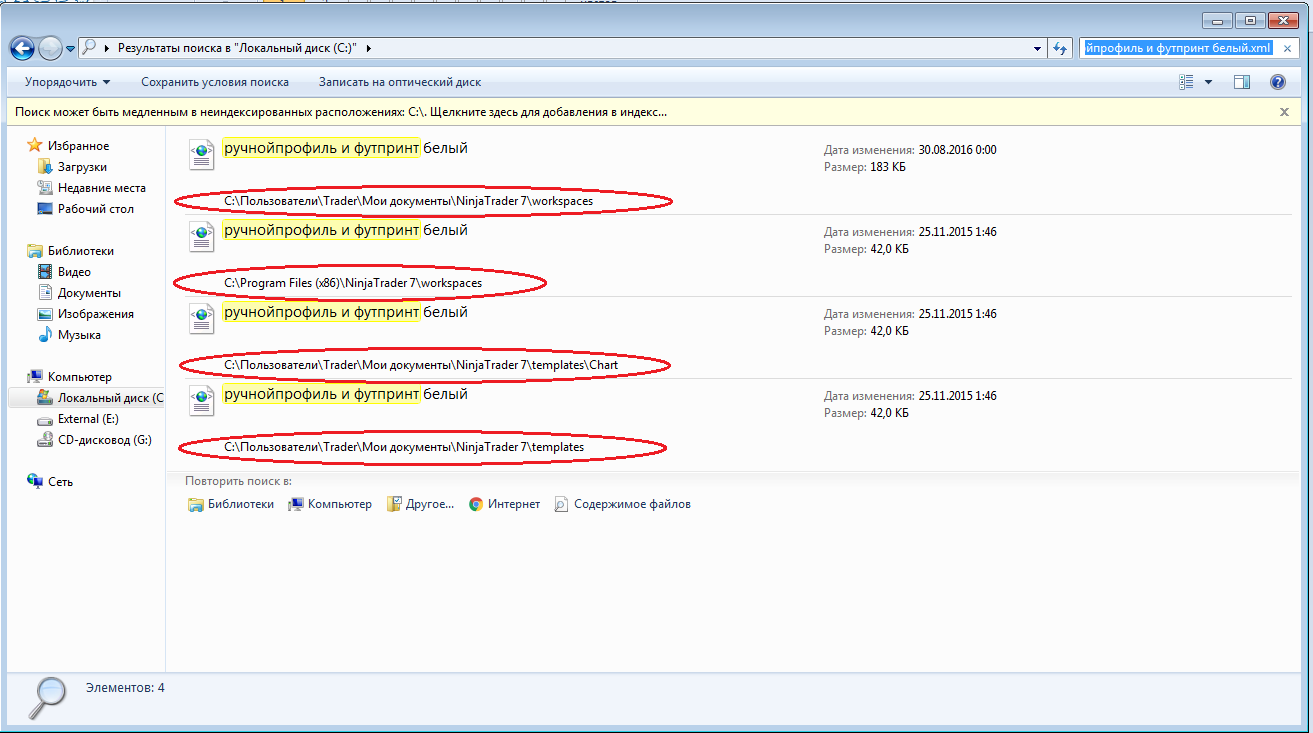Open the Упорядочить menu
This screenshot has height=733, width=1313.
(x=67, y=82)
